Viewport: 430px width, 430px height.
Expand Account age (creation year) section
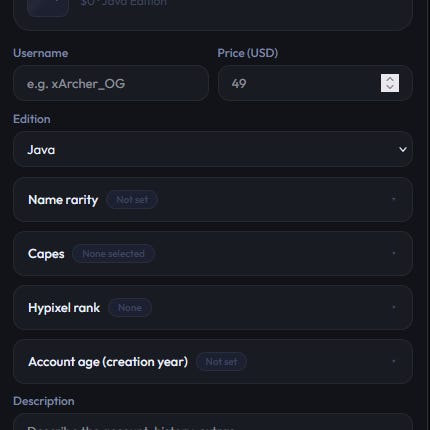213,362
